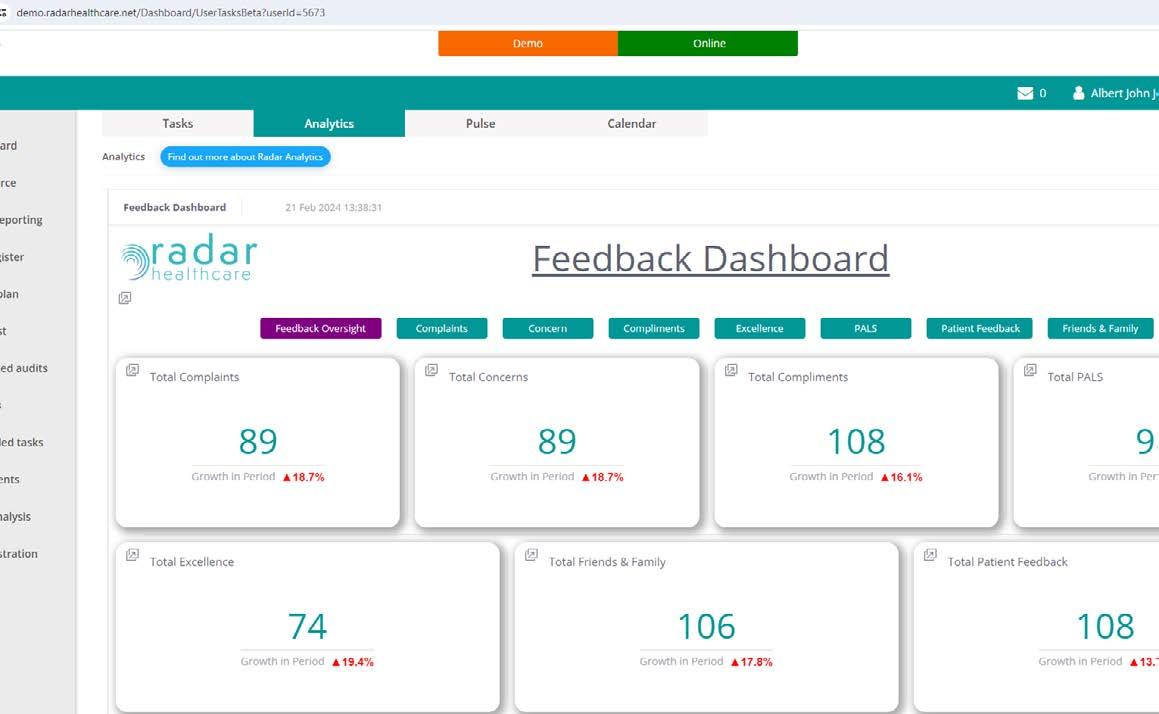Open the export icon on Total Concerns card
The image size is (1159, 714).
432,370
